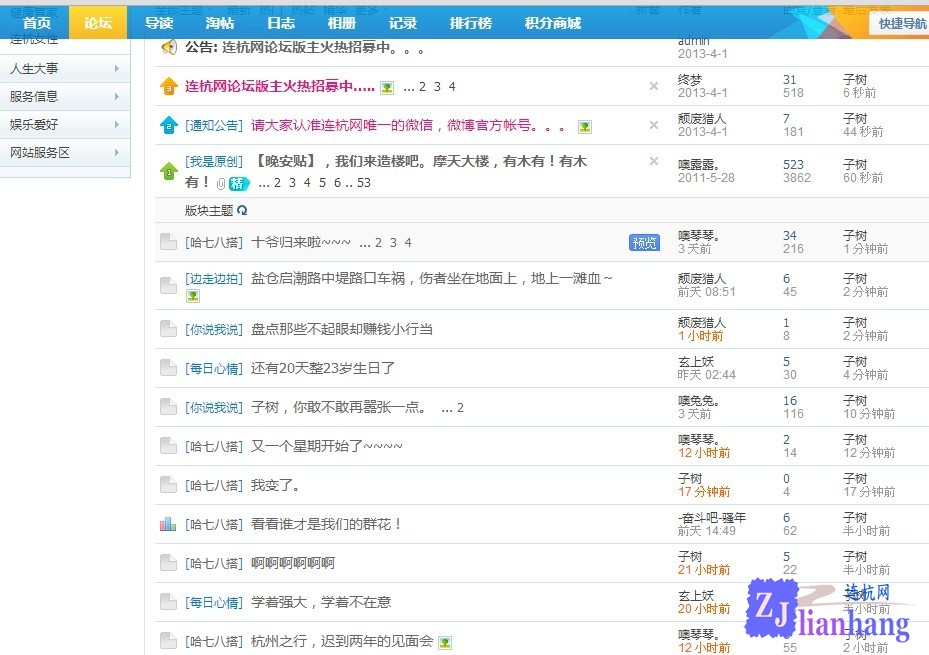Click thread icon for 杭州之行

pyautogui.click(x=168, y=641)
